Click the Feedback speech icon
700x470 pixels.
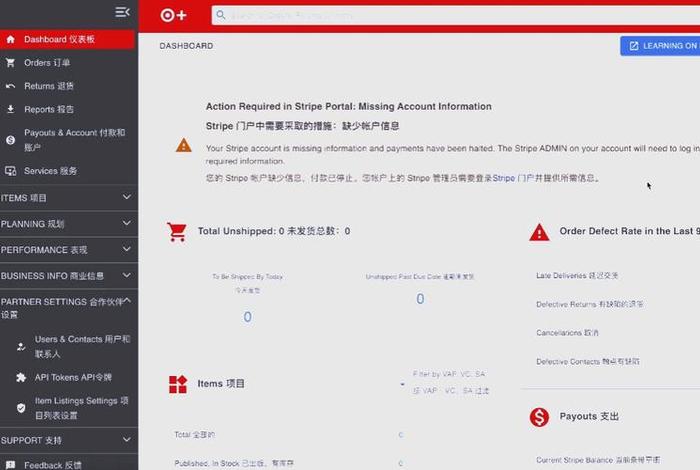pyautogui.click(x=11, y=465)
